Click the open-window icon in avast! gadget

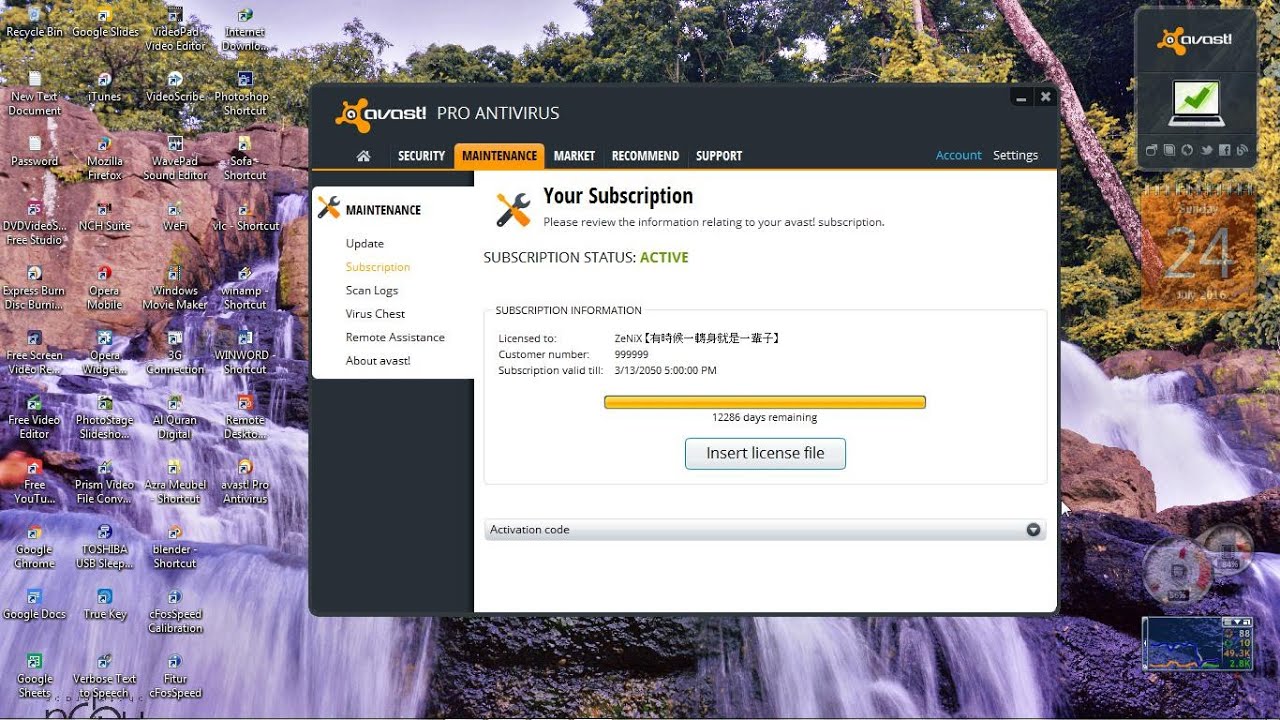[1151, 150]
